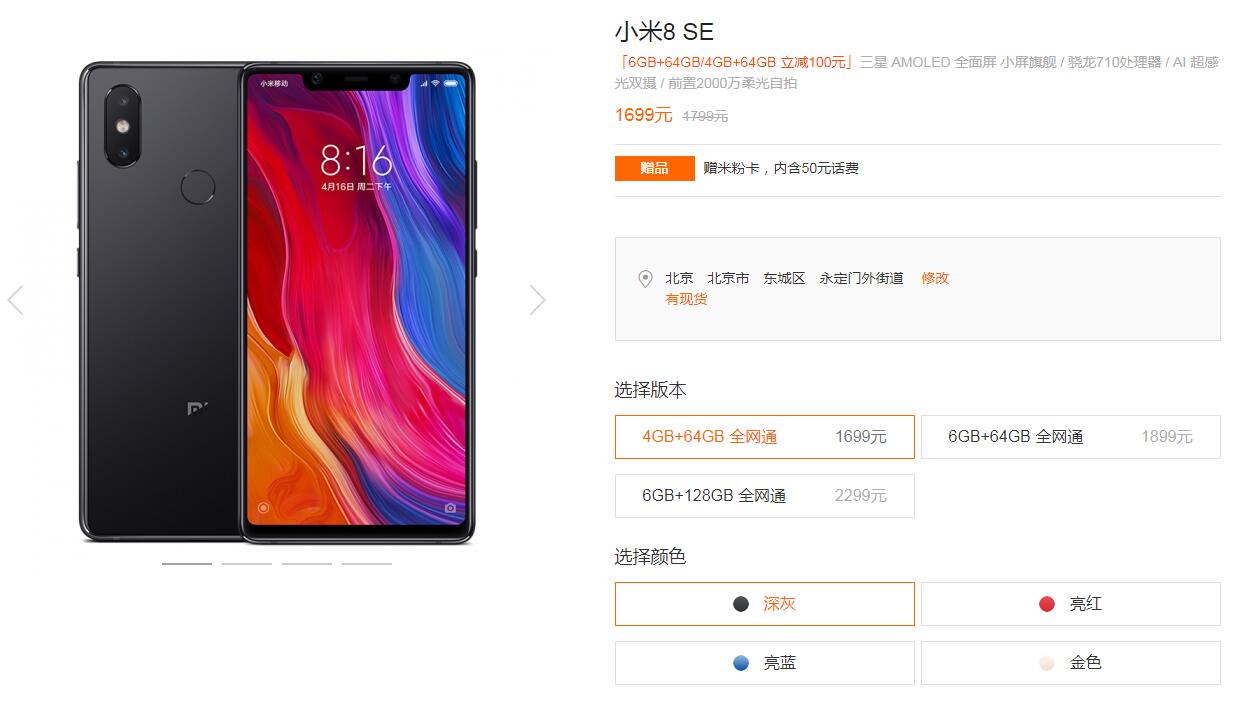The height and width of the screenshot is (703, 1247).
Task: Click the Xiaomi 8 SE phone product image
Action: pos(277,303)
